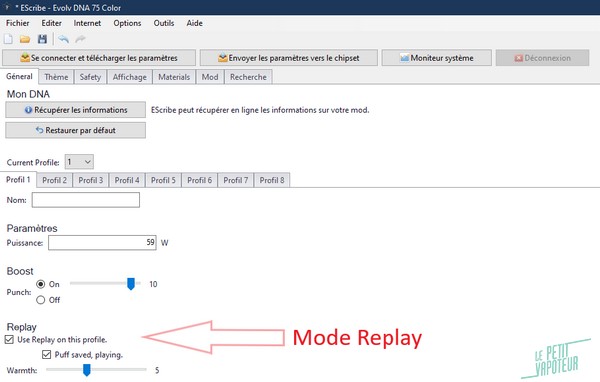The image size is (600, 382).
Task: Select the Profil 1 tab
Action: point(18,180)
